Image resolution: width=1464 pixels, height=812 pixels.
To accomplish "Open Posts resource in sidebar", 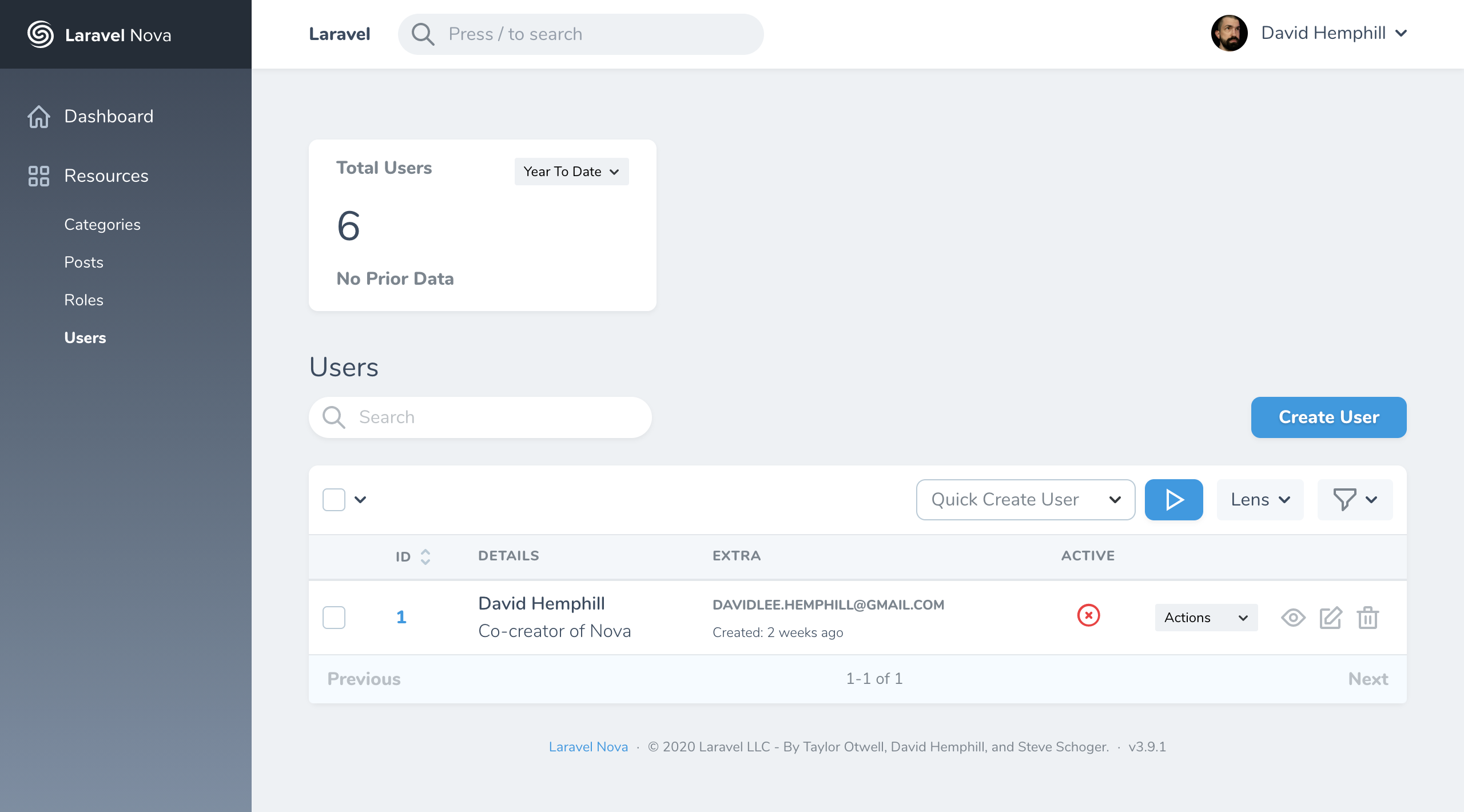I will [x=83, y=262].
